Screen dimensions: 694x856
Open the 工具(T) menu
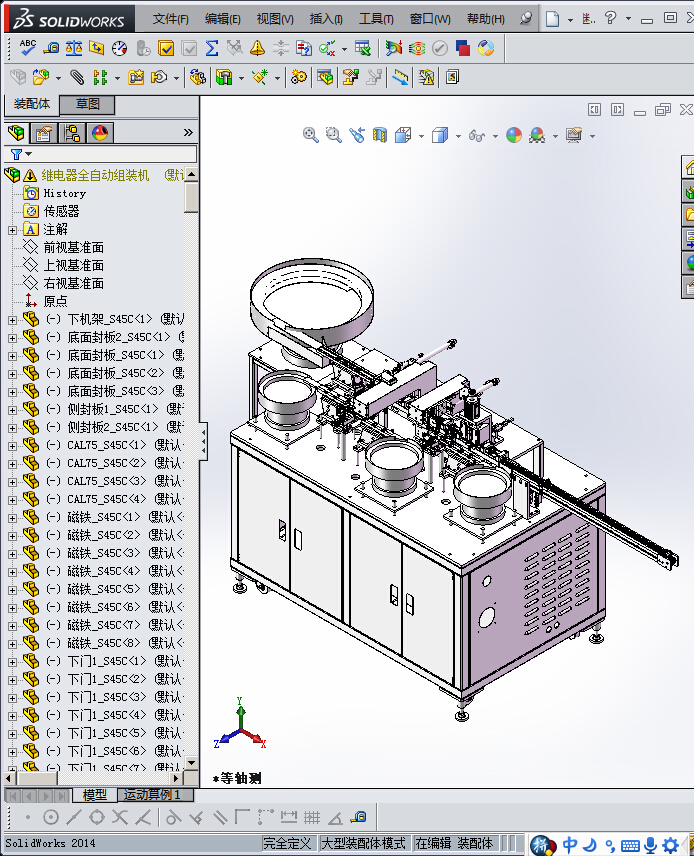tap(376, 19)
